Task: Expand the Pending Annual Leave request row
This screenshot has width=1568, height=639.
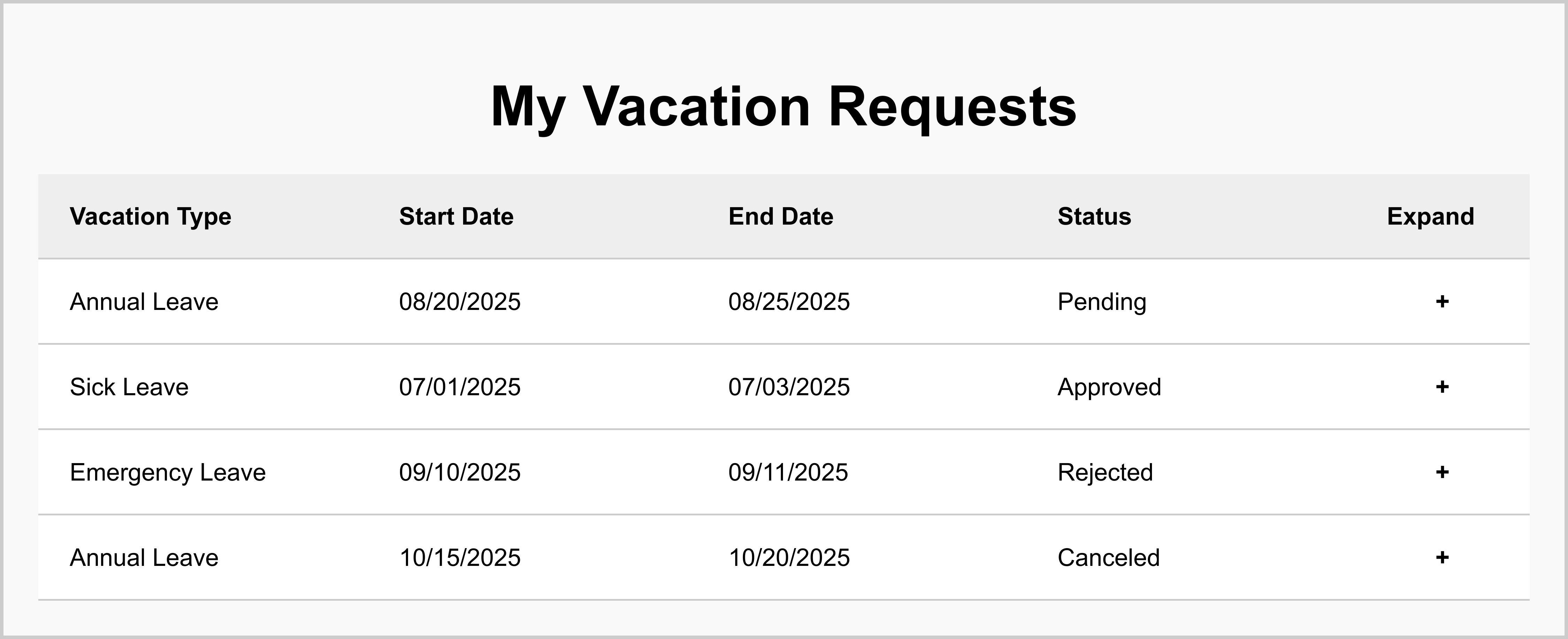Action: [x=1442, y=301]
